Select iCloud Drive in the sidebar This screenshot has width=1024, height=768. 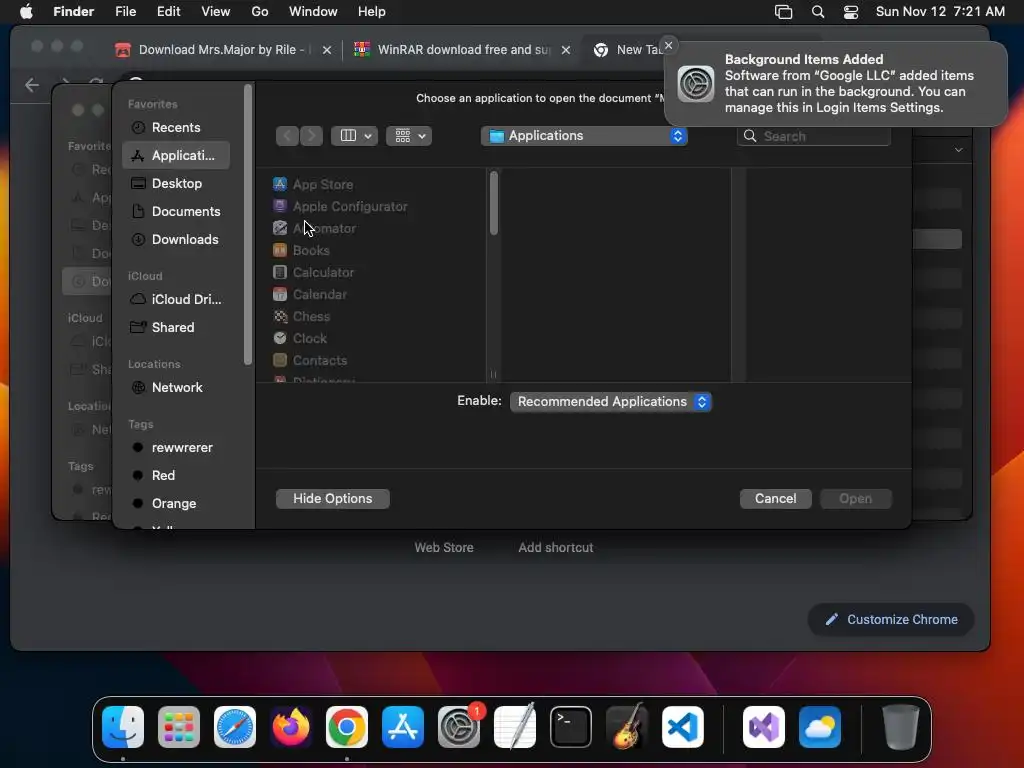click(x=176, y=299)
